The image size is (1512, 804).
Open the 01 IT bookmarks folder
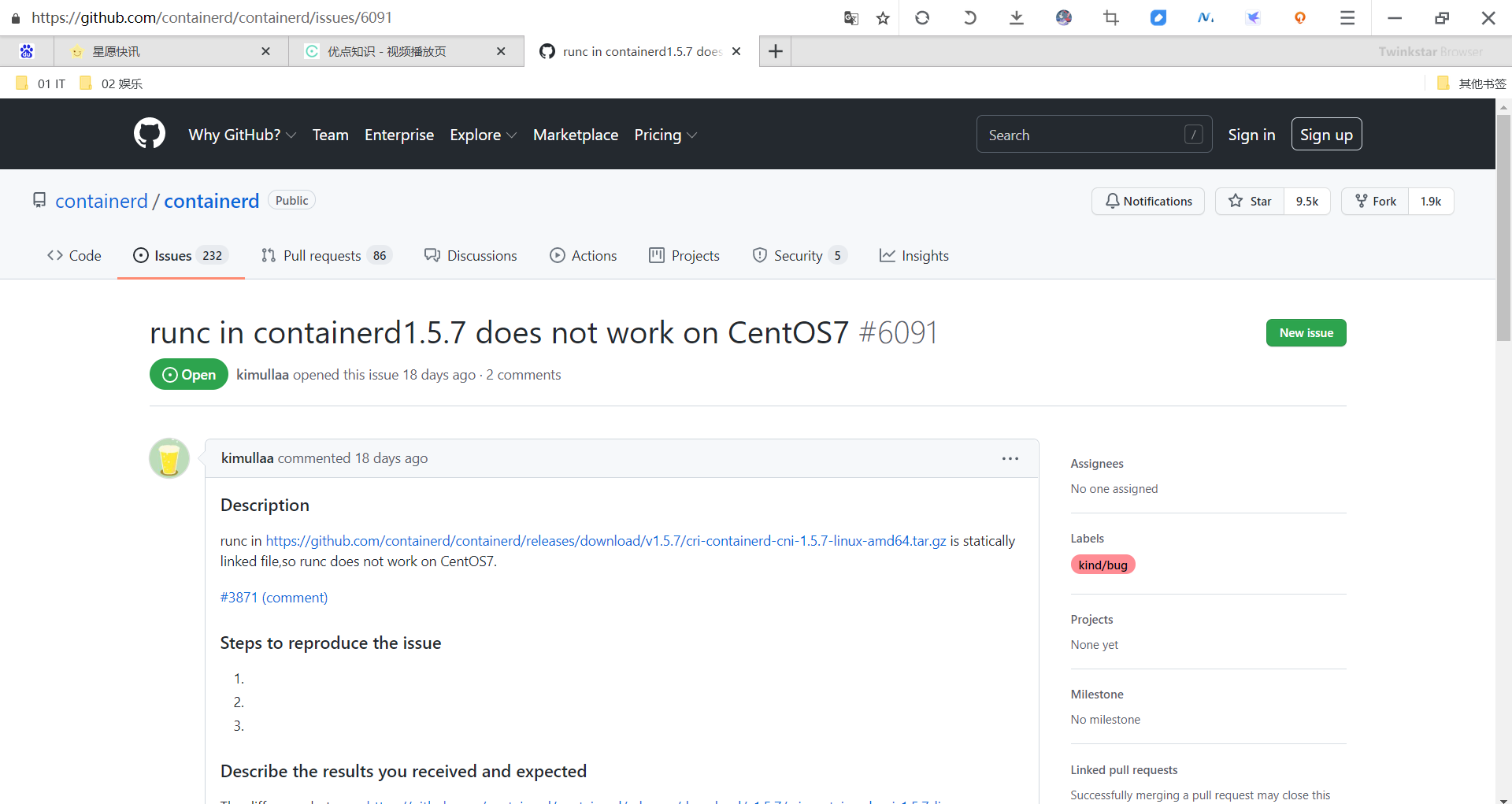(x=41, y=83)
